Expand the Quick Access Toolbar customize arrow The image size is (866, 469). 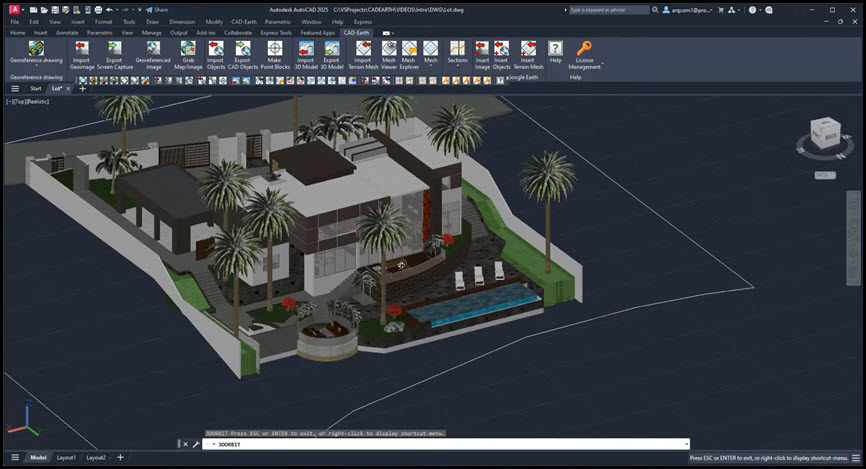[x=139, y=10]
